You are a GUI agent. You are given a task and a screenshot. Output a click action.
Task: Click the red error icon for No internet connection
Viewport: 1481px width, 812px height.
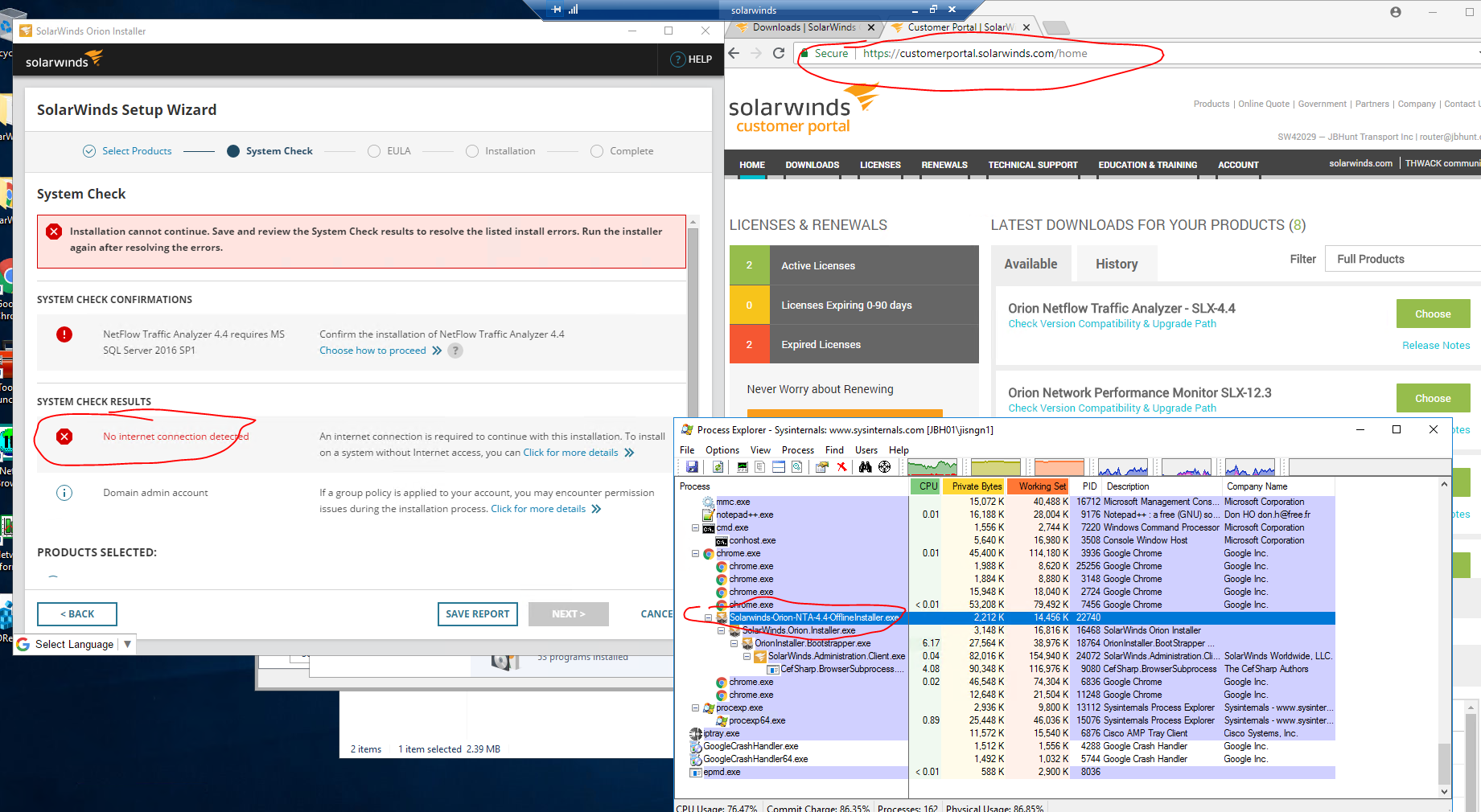pyautogui.click(x=64, y=437)
